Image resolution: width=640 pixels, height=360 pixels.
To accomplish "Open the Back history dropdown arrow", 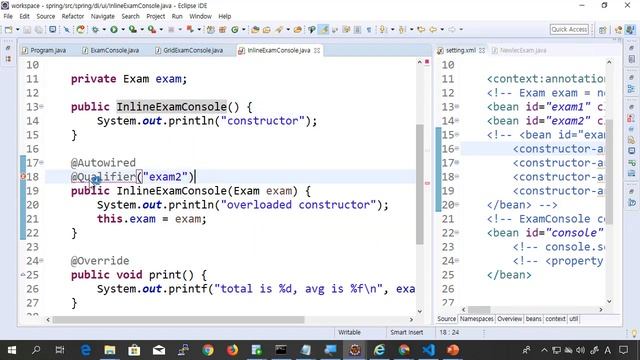I will click(442, 29).
